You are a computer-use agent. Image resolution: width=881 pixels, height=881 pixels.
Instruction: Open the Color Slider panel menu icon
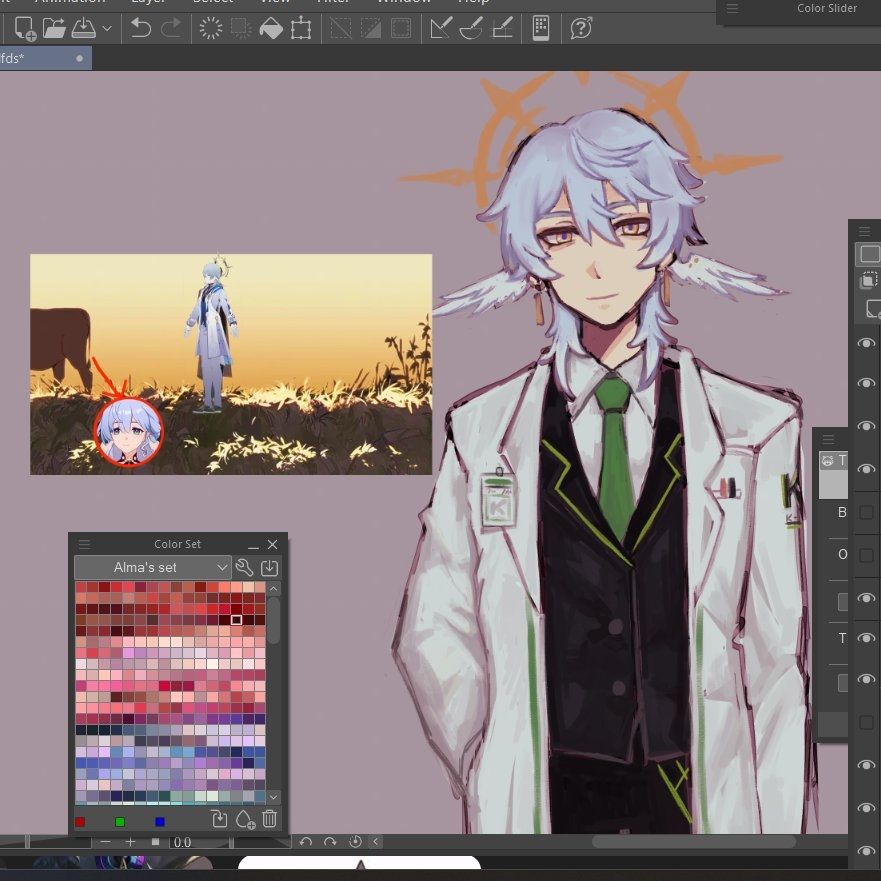tap(732, 8)
